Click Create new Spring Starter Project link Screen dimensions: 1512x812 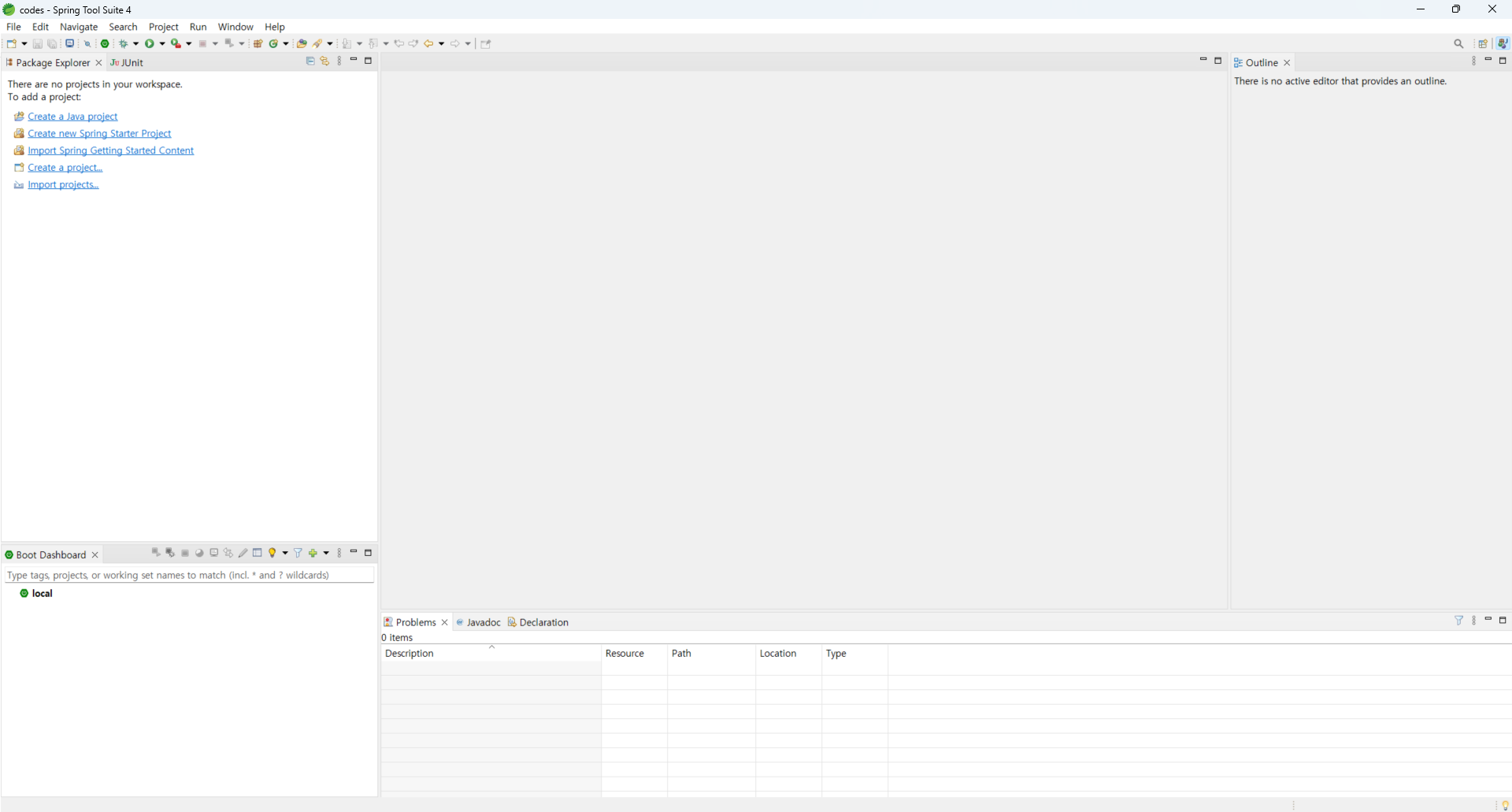[x=99, y=134]
